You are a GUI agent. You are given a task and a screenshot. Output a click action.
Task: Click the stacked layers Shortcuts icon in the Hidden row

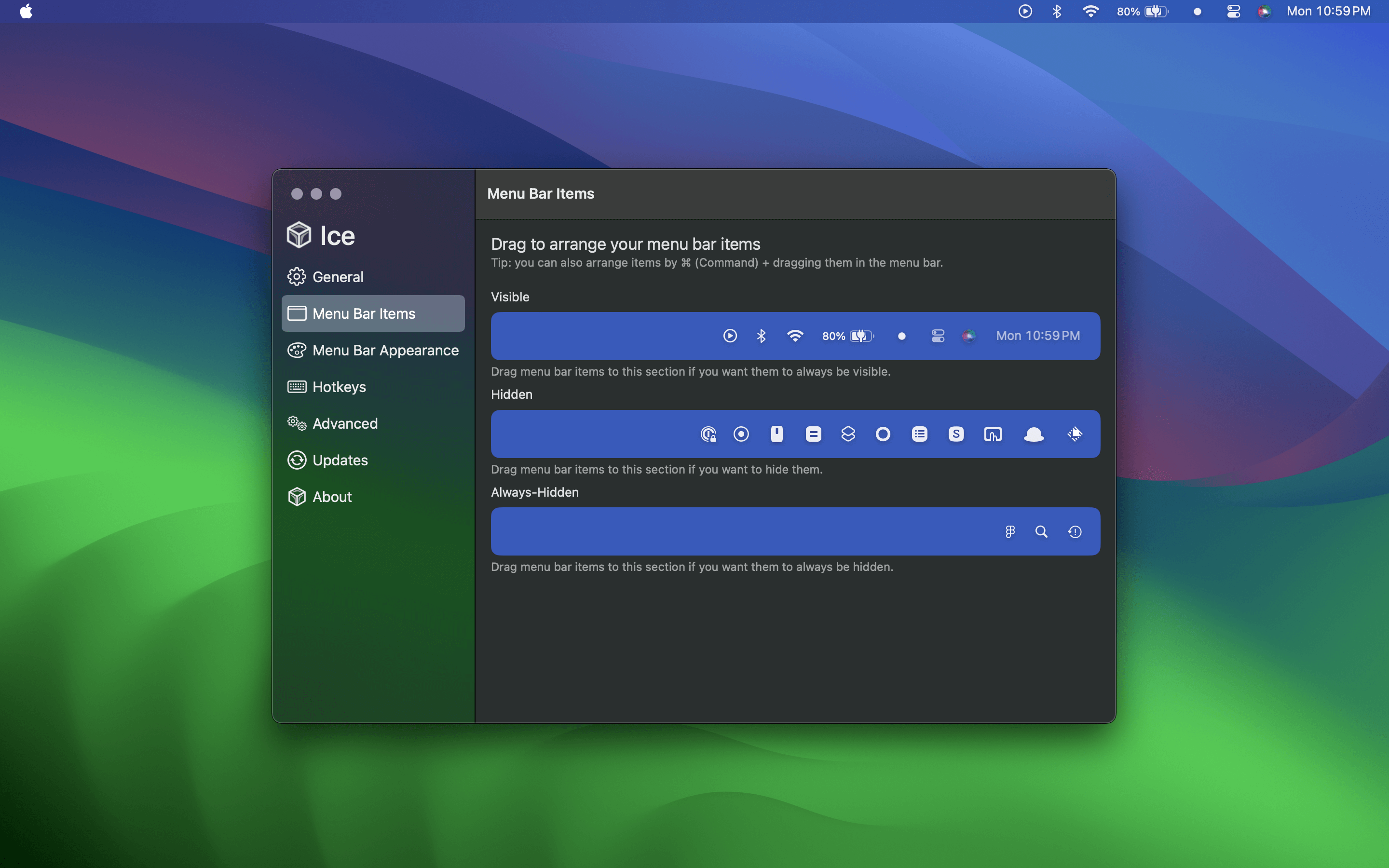point(848,434)
